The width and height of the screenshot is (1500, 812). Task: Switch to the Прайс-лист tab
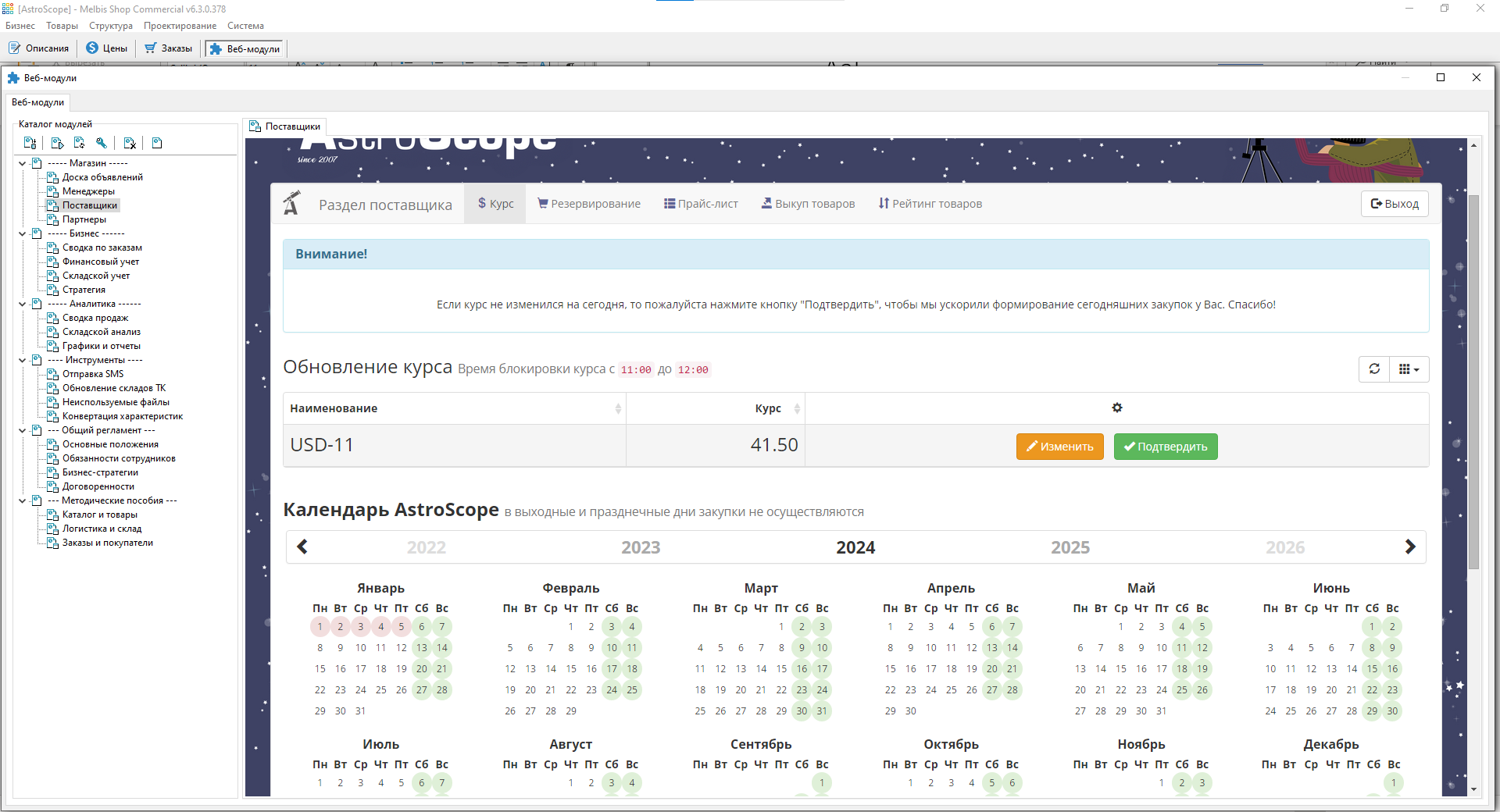[701, 204]
